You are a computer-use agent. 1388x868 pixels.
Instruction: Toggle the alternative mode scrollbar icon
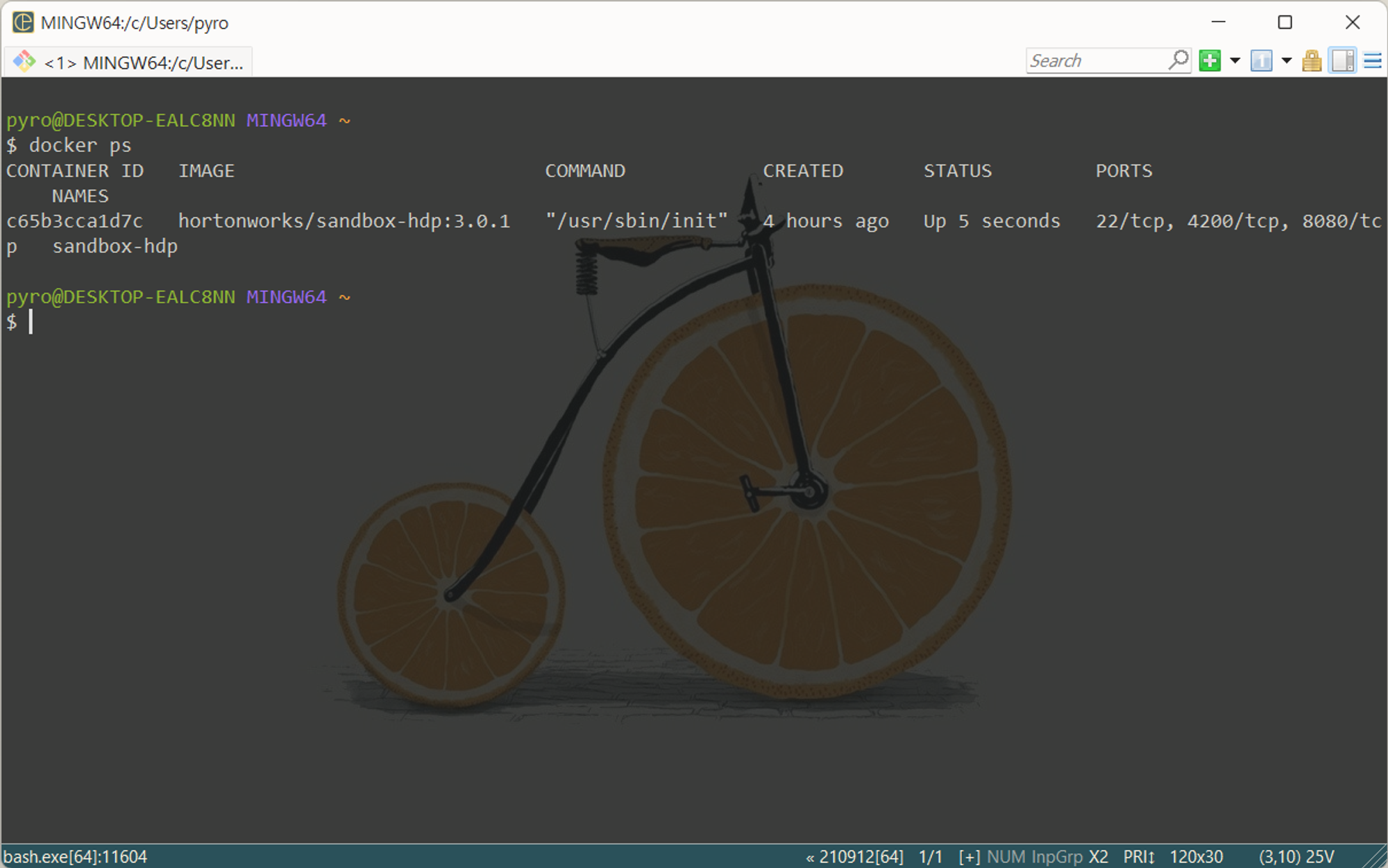pos(1343,60)
